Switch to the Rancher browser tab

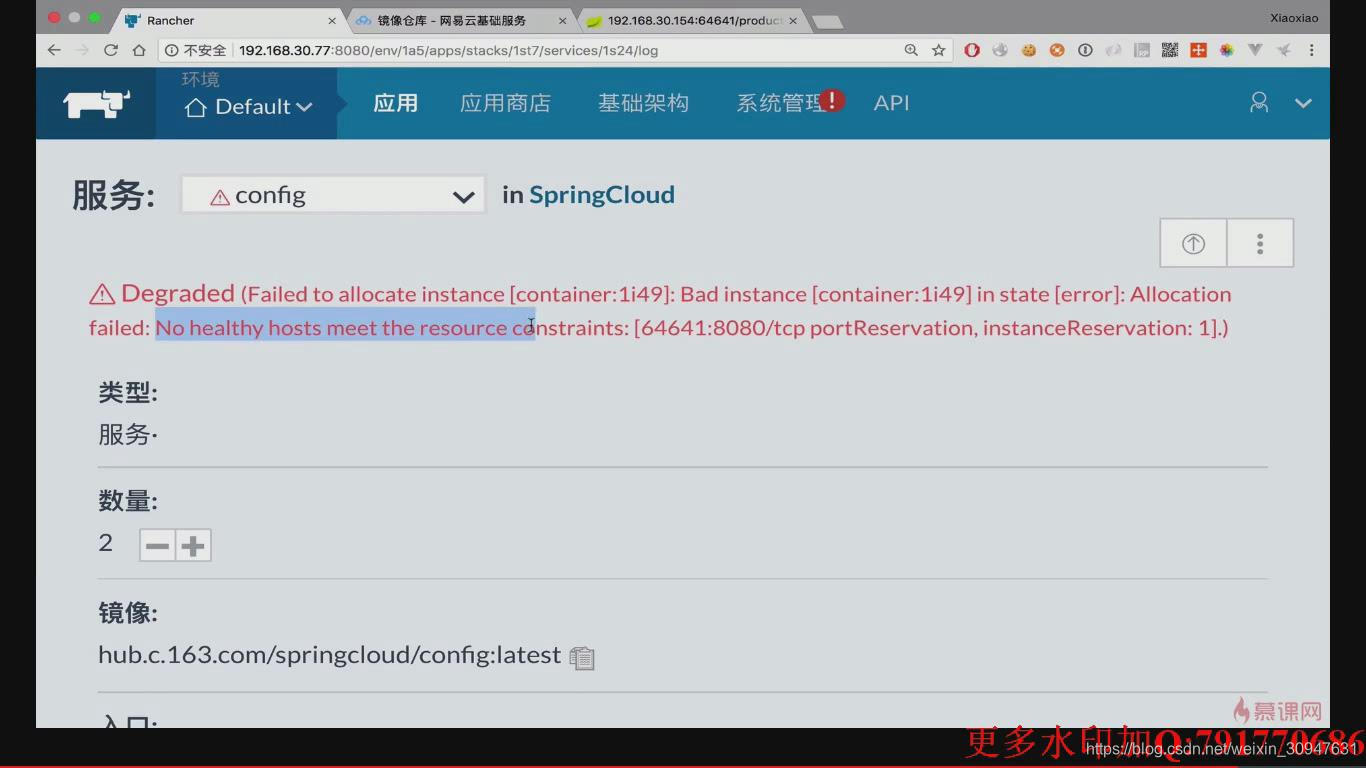point(229,20)
